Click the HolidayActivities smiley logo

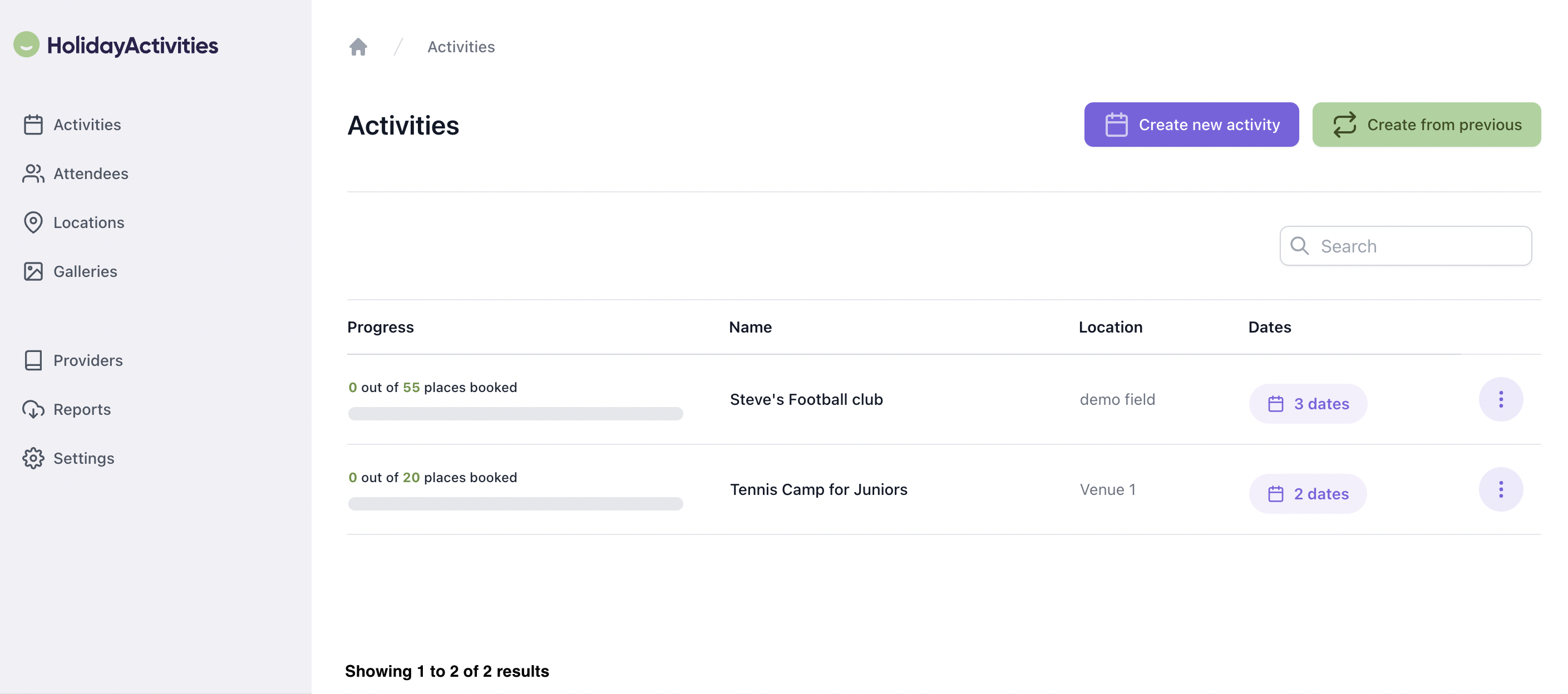tap(27, 44)
